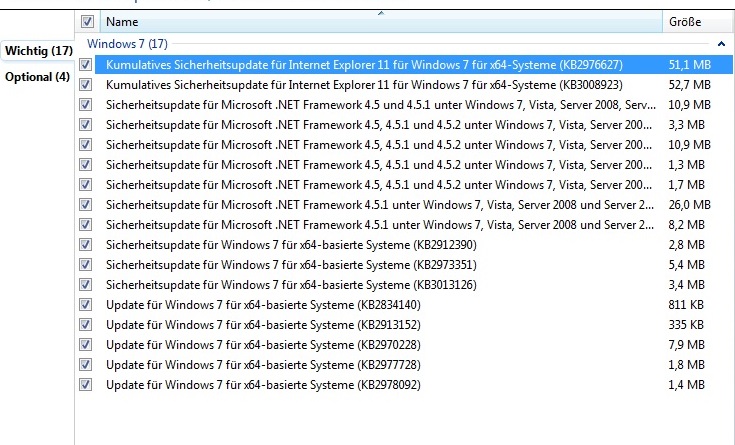
Task: Uncheck the checkbox for Update KB2970228
Action: (85, 345)
